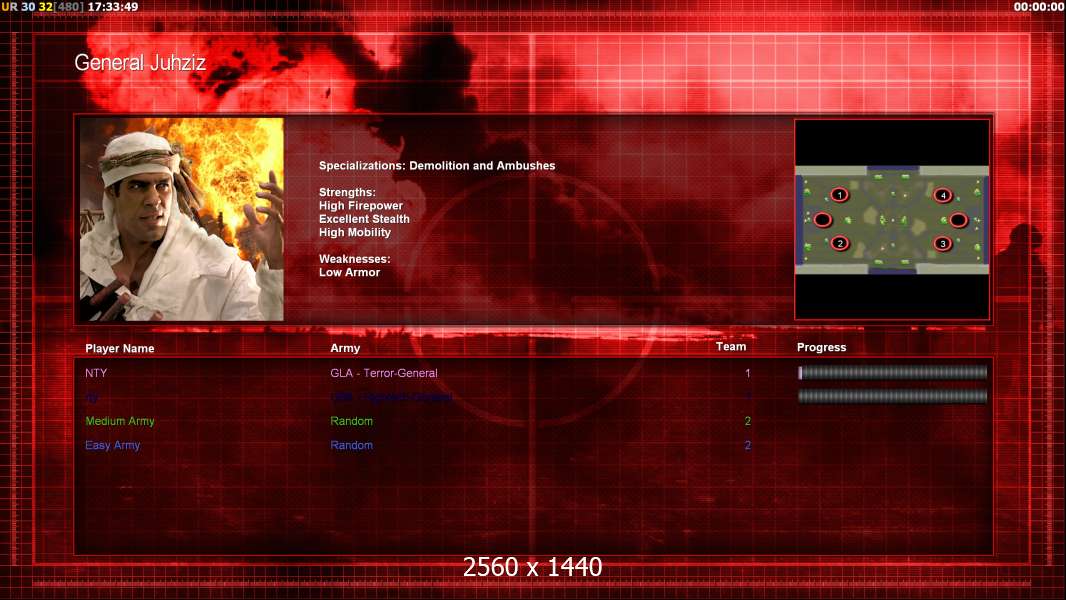Click the 17:33:49 clock readout
This screenshot has height=600, width=1066.
click(x=113, y=6)
